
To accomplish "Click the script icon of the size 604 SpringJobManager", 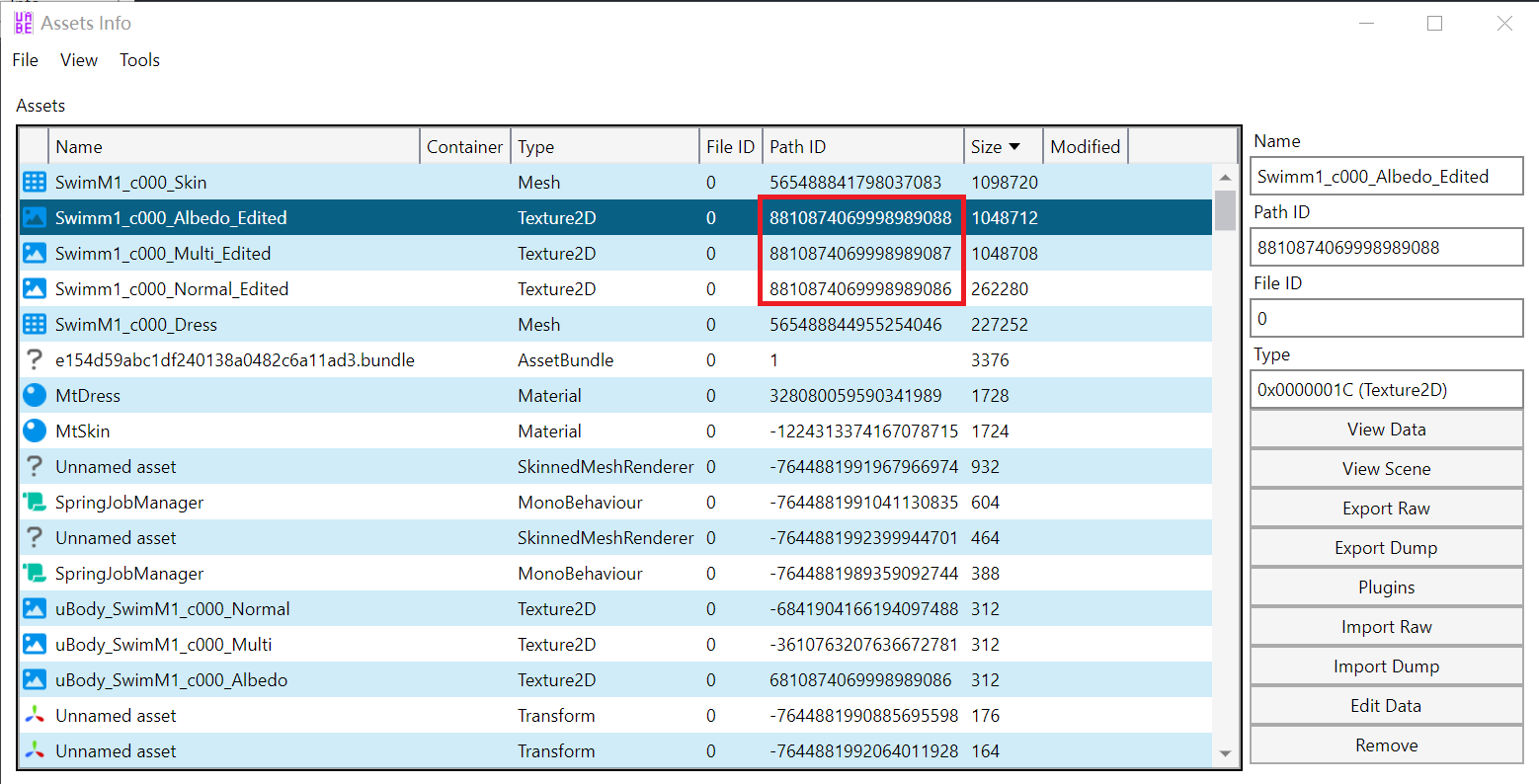I will coord(35,502).
